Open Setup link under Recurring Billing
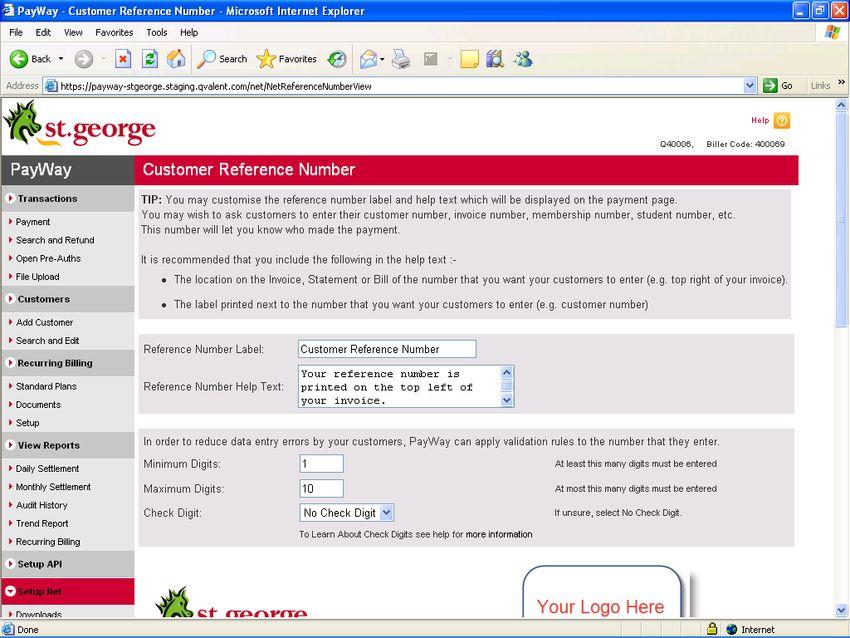This screenshot has height=638, width=850. 28,423
